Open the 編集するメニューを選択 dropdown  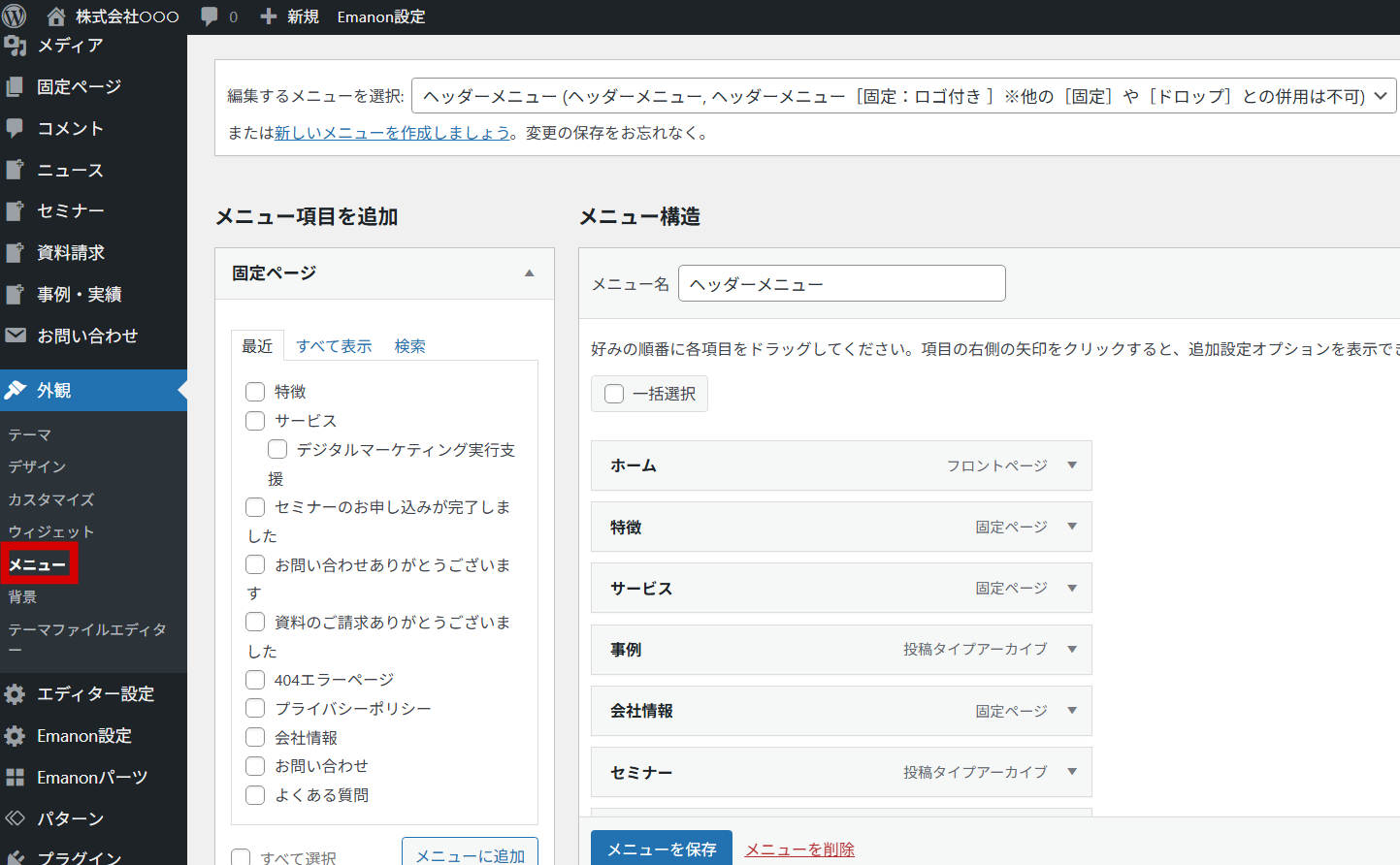pos(904,96)
